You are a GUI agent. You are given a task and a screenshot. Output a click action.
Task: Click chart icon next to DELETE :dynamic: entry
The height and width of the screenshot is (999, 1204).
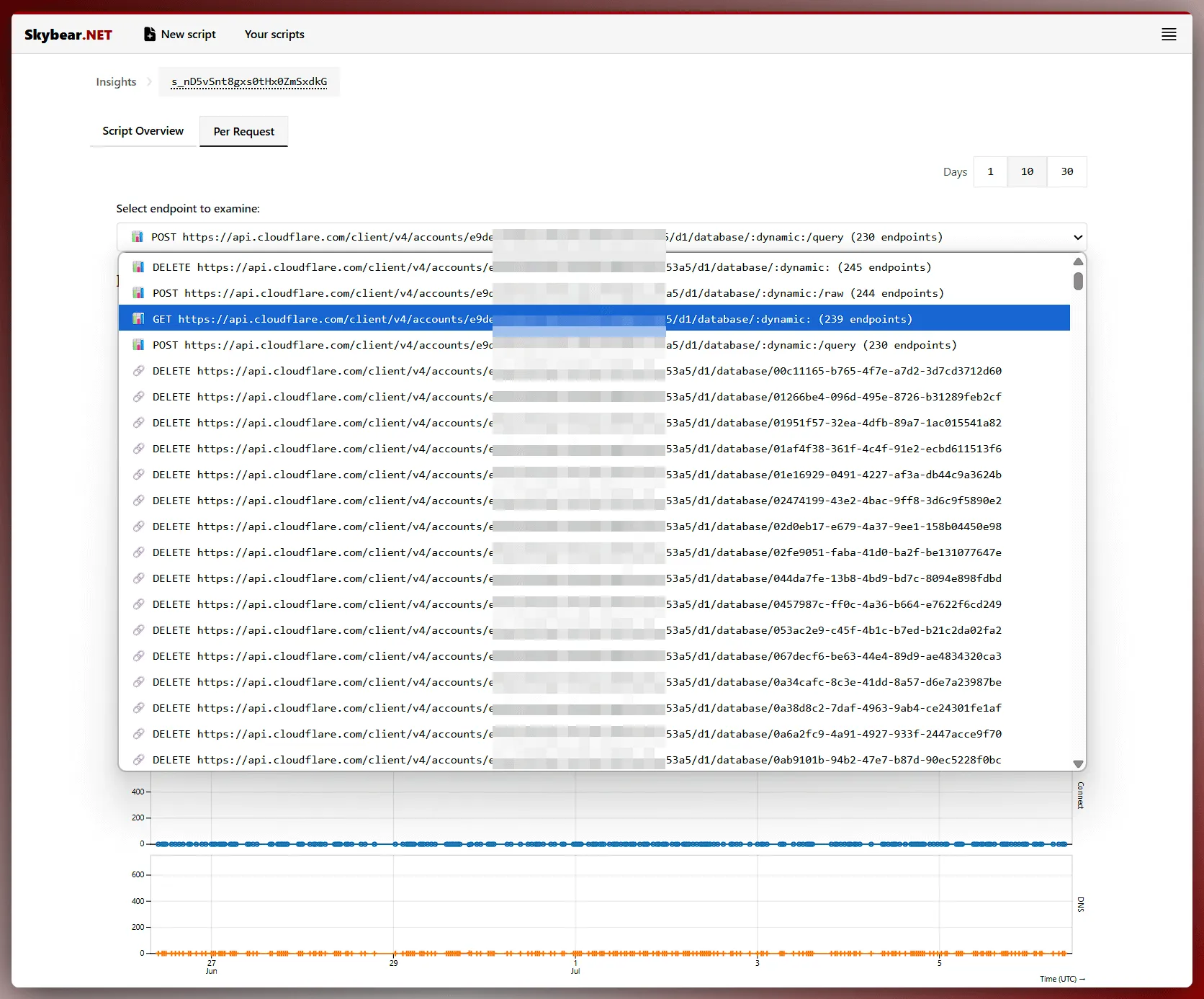click(138, 266)
